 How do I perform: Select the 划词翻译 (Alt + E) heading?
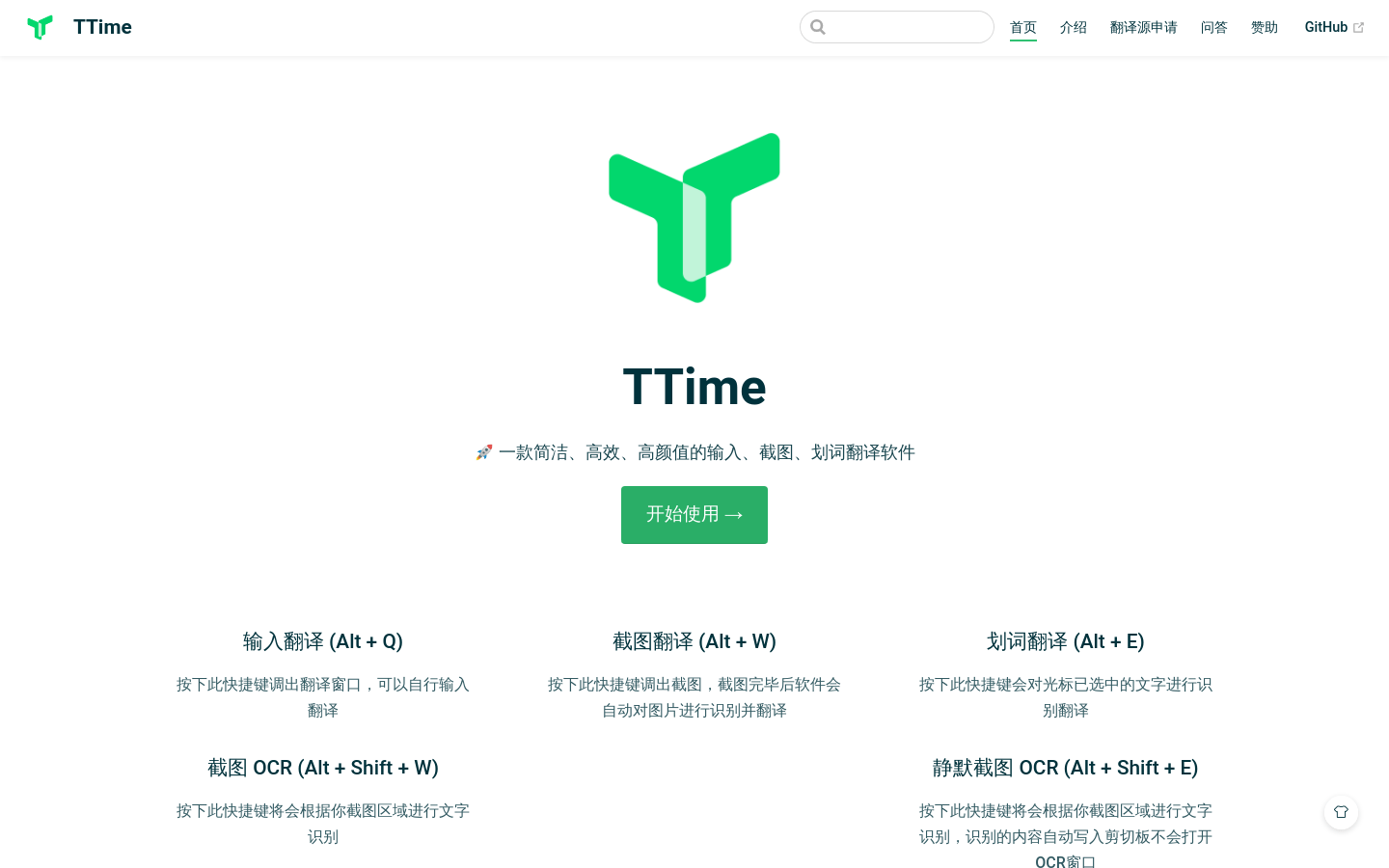[1066, 641]
